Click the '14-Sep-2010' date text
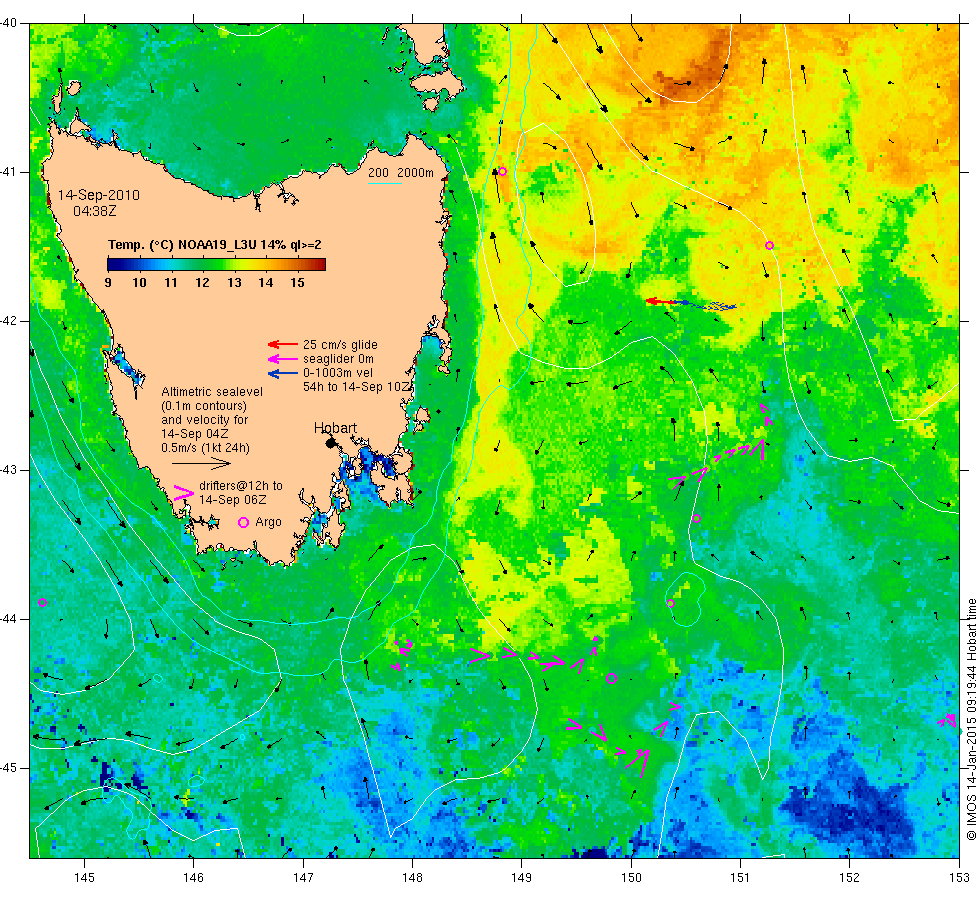The width and height of the screenshot is (980, 900). (99, 195)
